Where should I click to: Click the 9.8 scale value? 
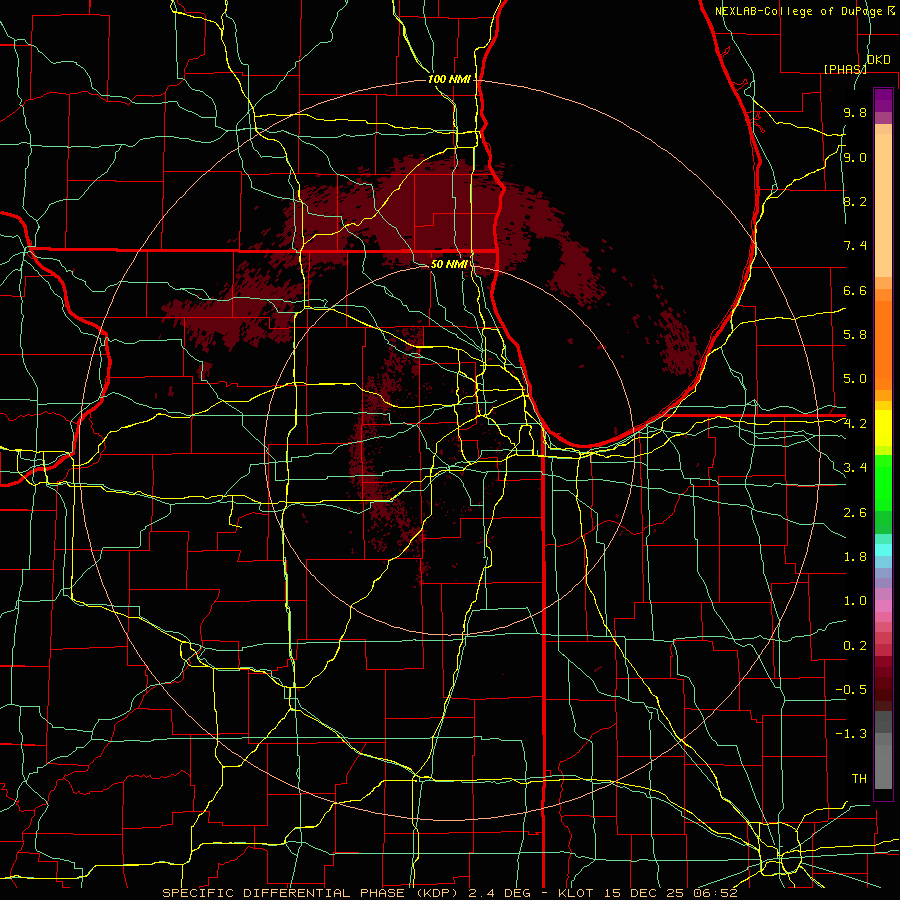[x=855, y=112]
